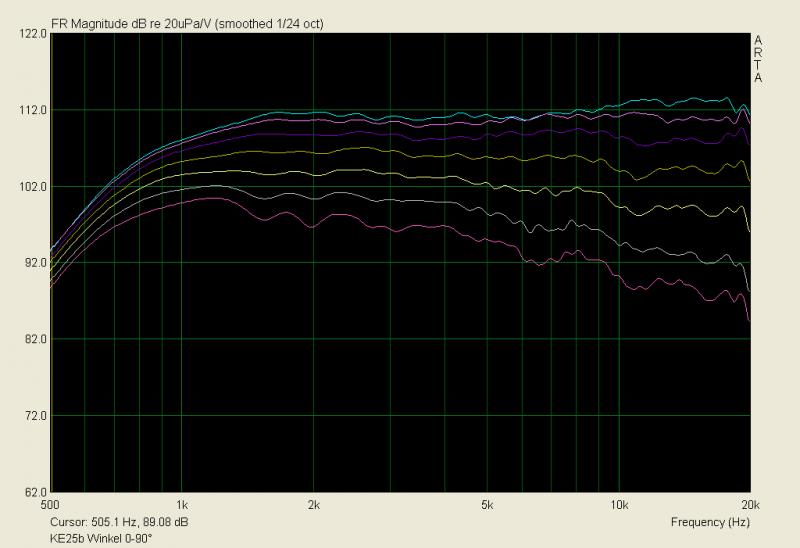Select the 5k frequency axis label
The image size is (800, 548).
tap(487, 505)
